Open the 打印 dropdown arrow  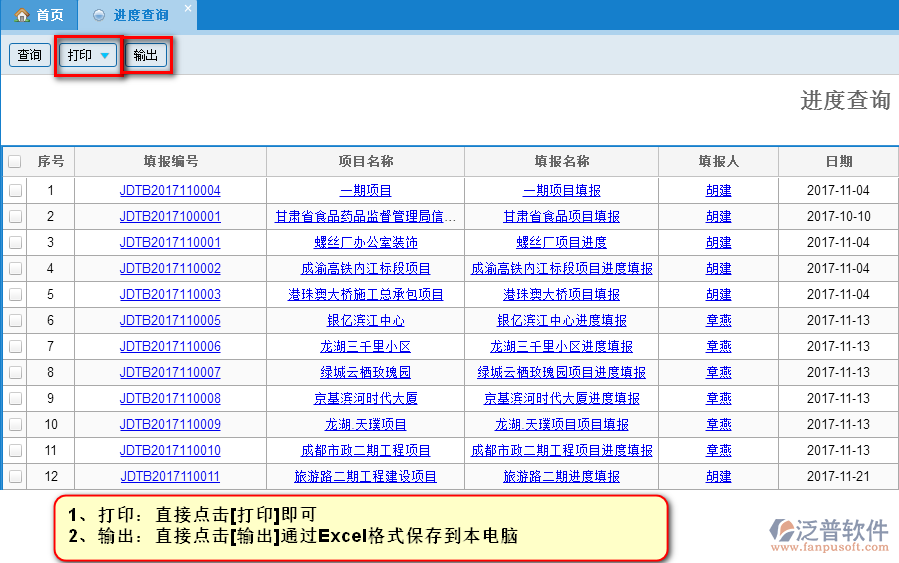click(105, 56)
